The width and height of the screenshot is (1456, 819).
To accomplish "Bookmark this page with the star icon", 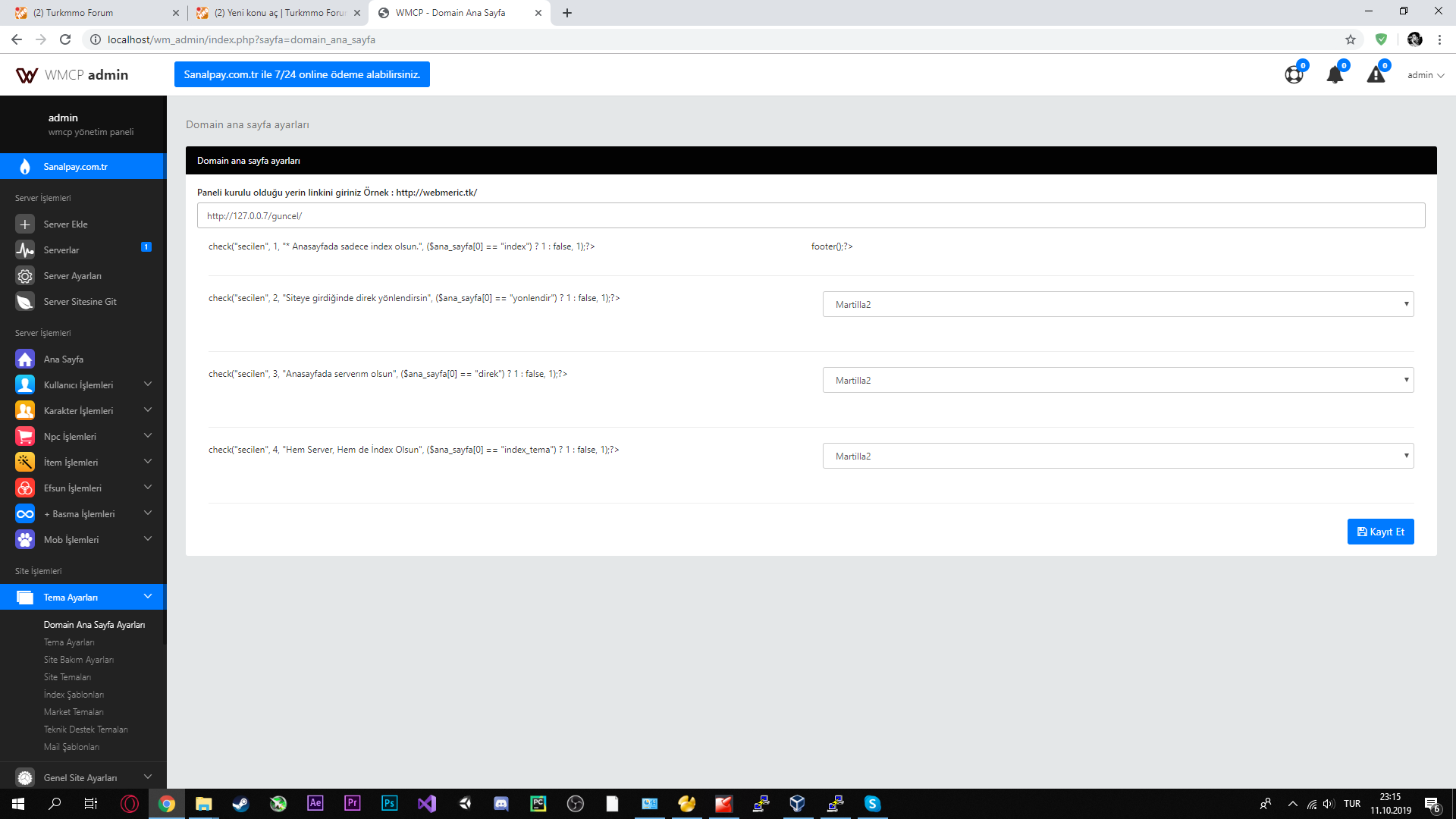I will click(x=1351, y=39).
